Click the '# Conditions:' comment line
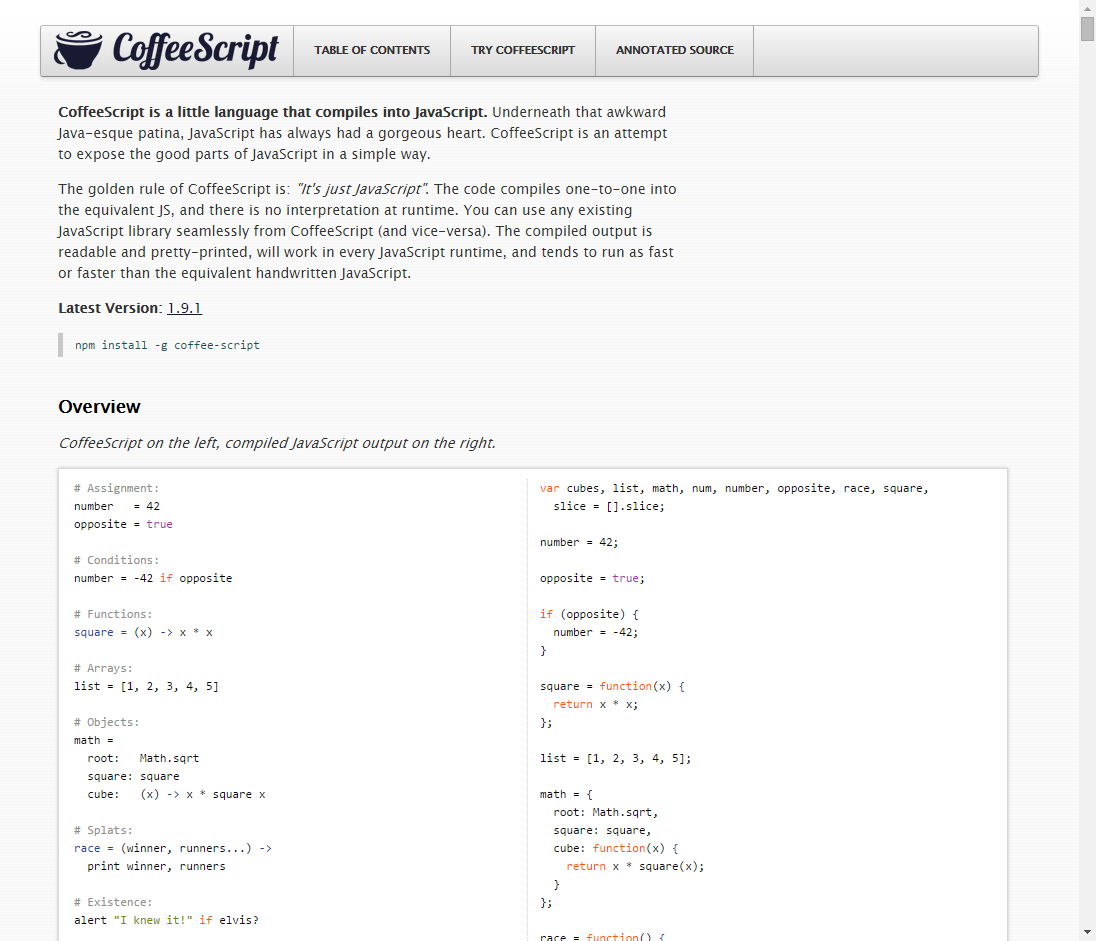This screenshot has height=941, width=1096. (117, 560)
